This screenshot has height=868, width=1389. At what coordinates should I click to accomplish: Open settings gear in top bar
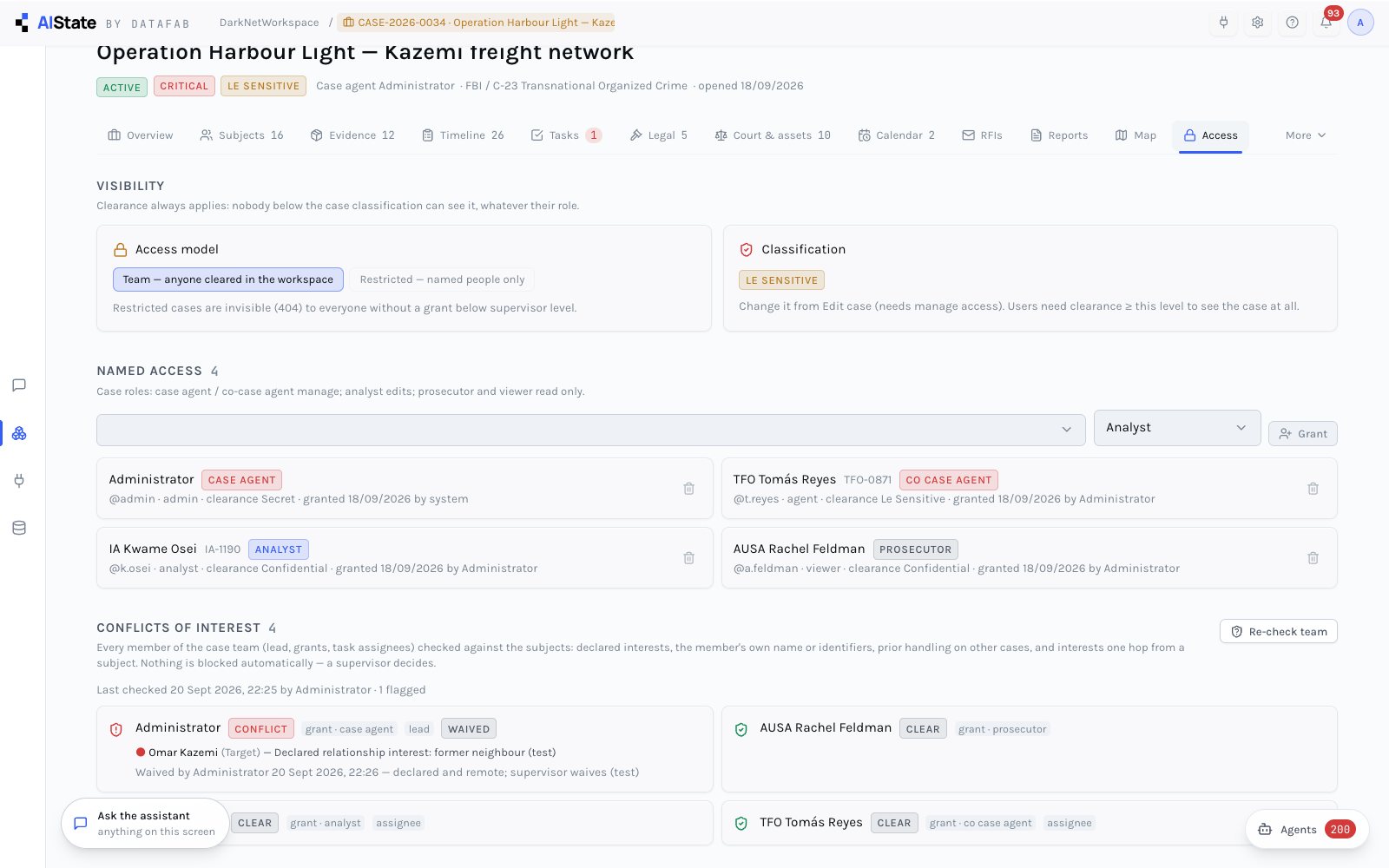tap(1257, 23)
